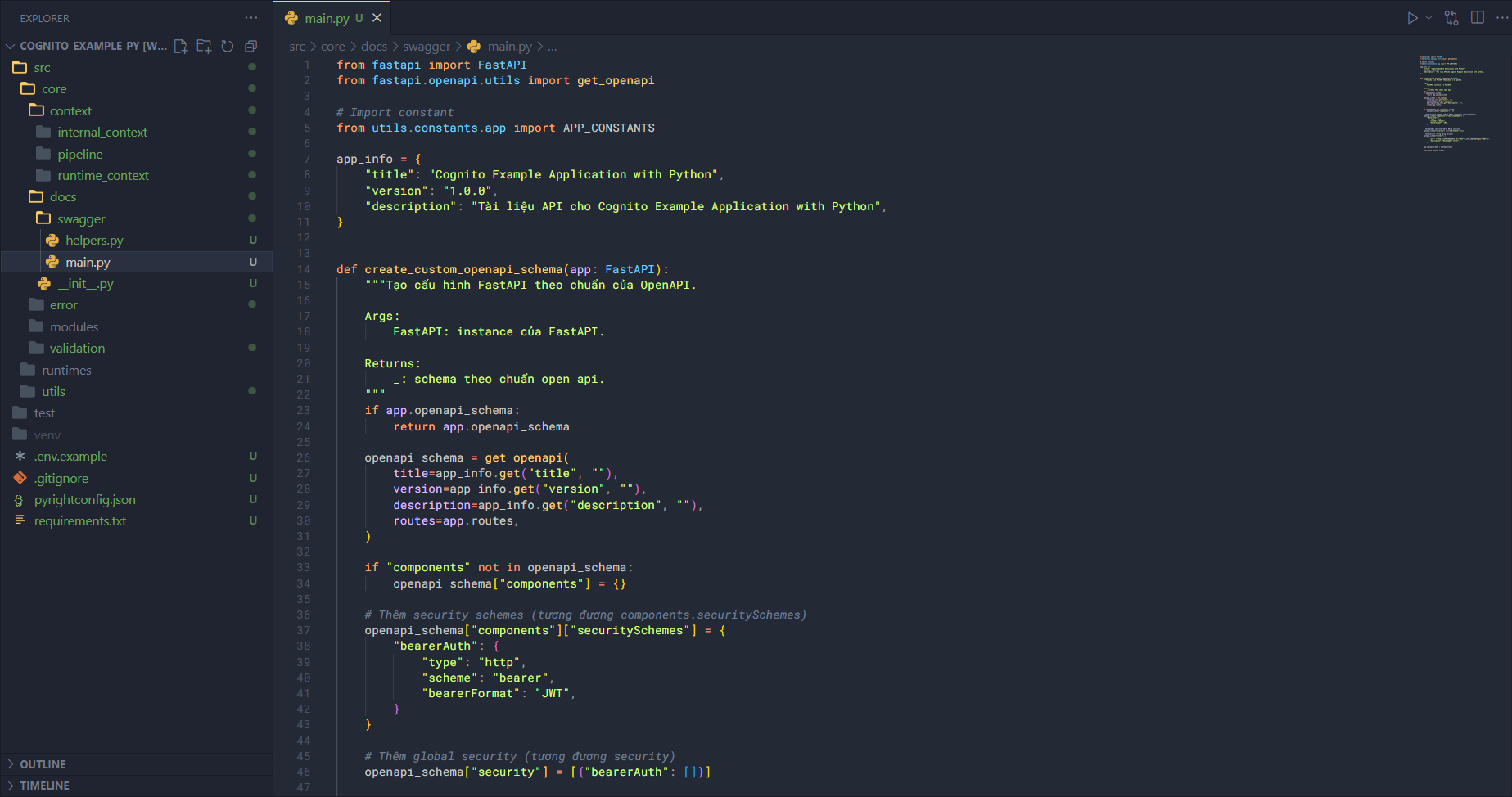Expand the TIMELINE section
The height and width of the screenshot is (797, 1512).
click(44, 786)
